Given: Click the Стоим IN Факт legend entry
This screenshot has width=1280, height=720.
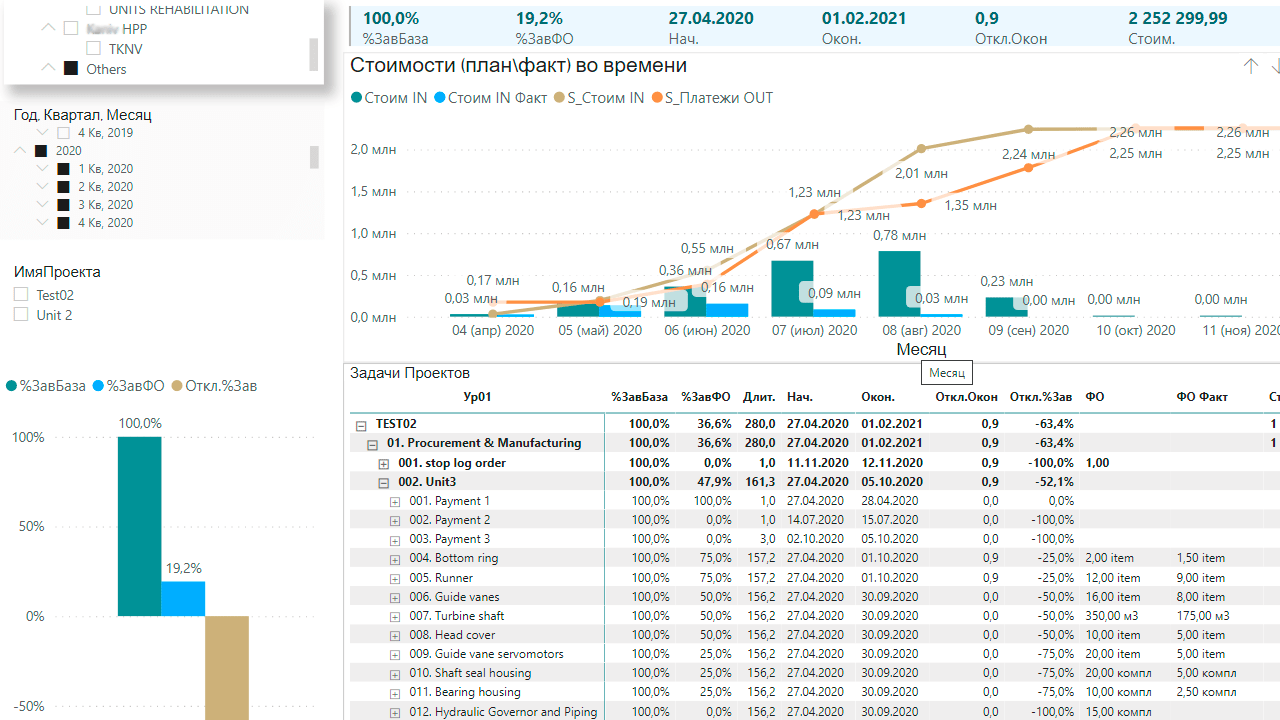Looking at the screenshot, I should tap(497, 98).
